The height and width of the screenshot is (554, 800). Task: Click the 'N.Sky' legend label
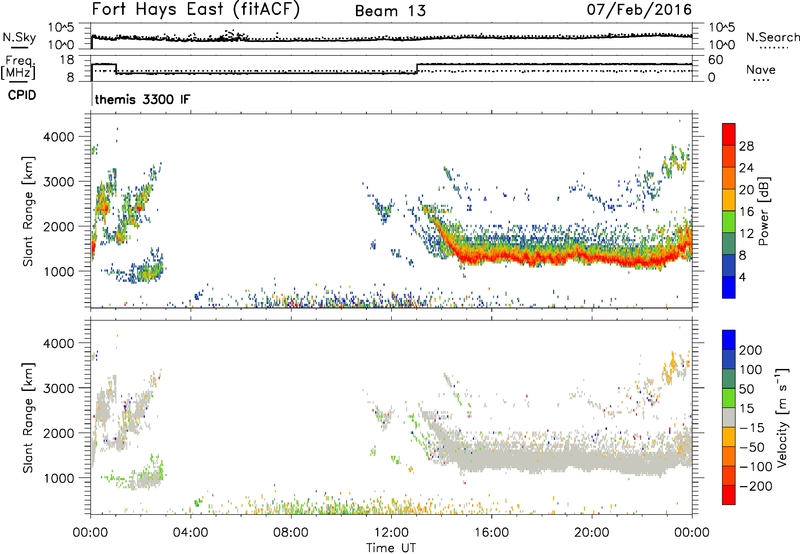click(19, 37)
